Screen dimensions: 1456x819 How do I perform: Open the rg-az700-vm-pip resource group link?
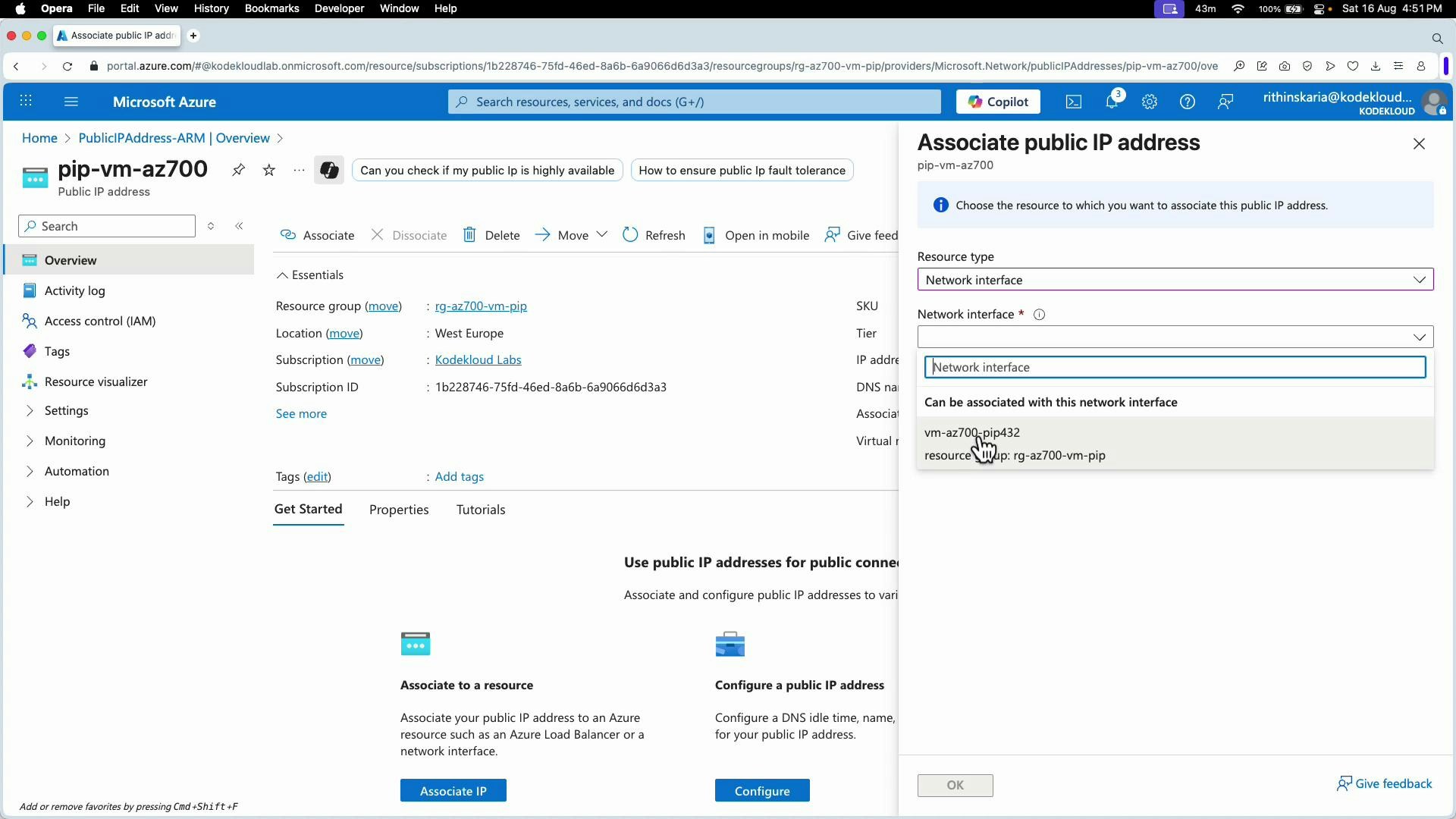[x=481, y=306]
